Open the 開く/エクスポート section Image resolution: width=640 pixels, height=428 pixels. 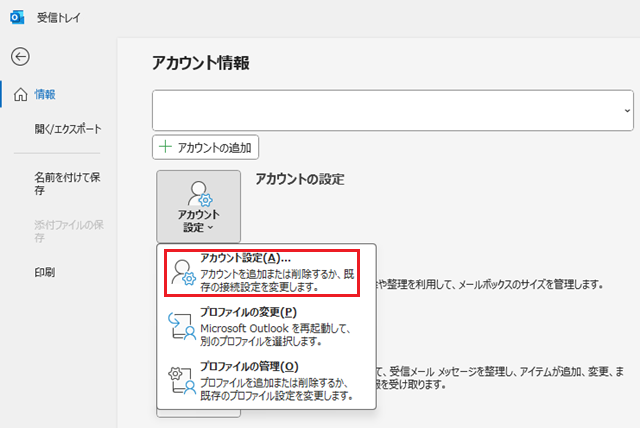[x=68, y=129]
